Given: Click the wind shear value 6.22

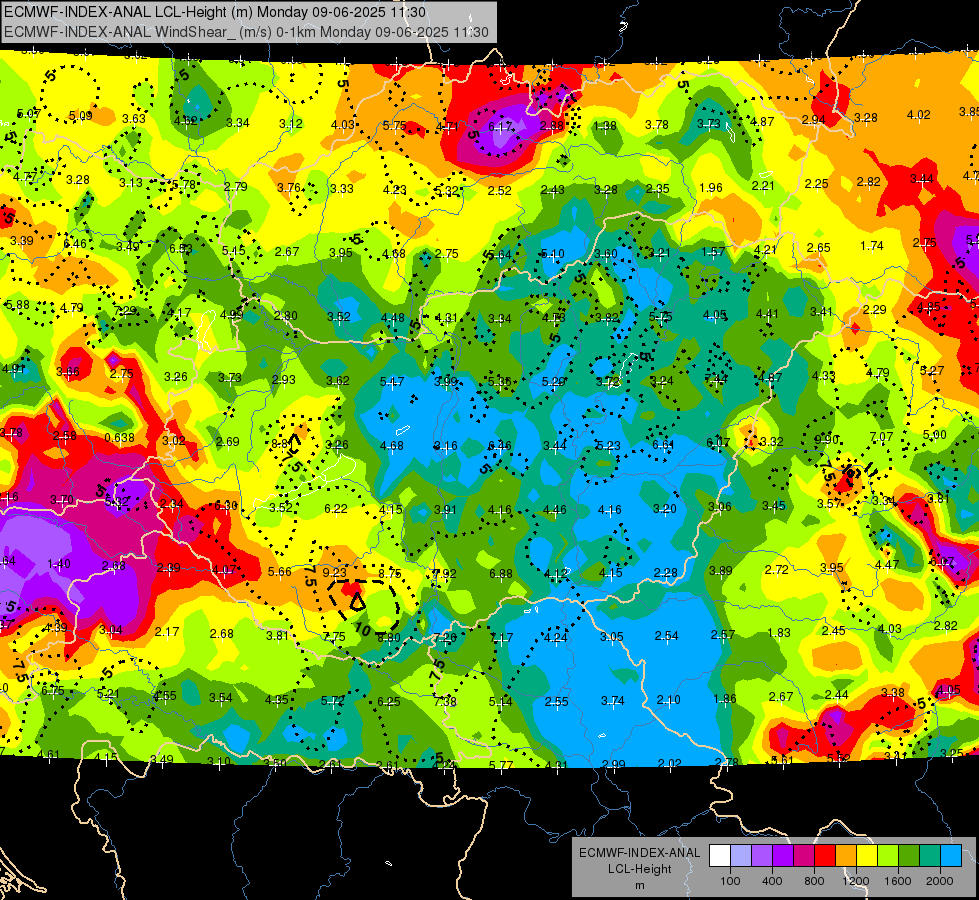Looking at the screenshot, I should pyautogui.click(x=335, y=508).
